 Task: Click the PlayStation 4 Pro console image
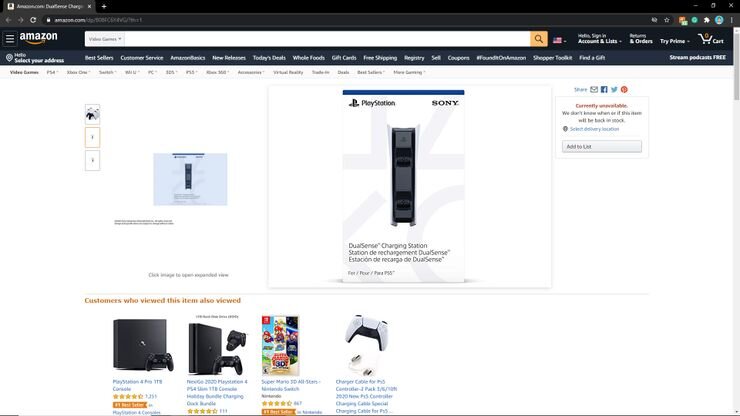[x=143, y=345]
